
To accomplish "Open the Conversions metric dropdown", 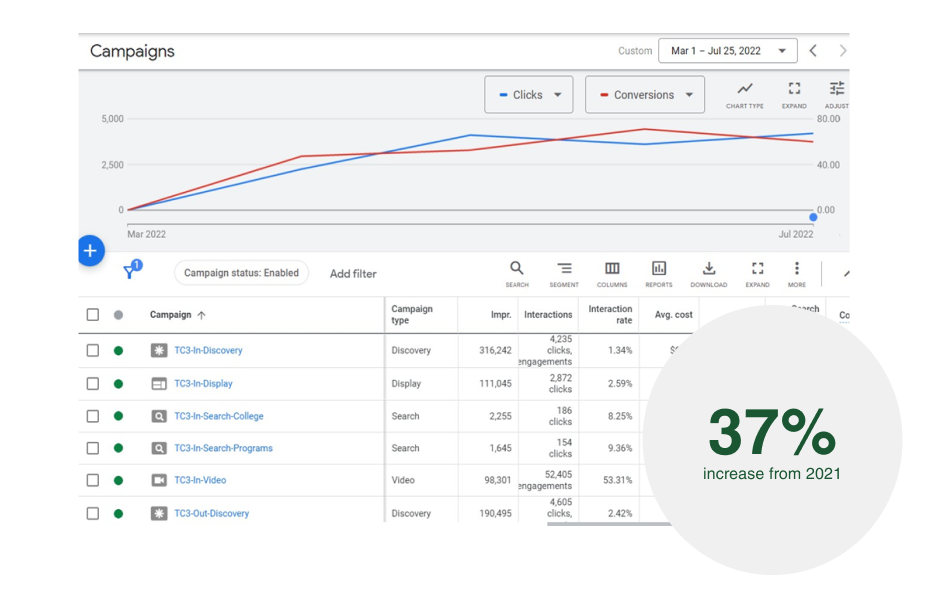I will click(645, 94).
